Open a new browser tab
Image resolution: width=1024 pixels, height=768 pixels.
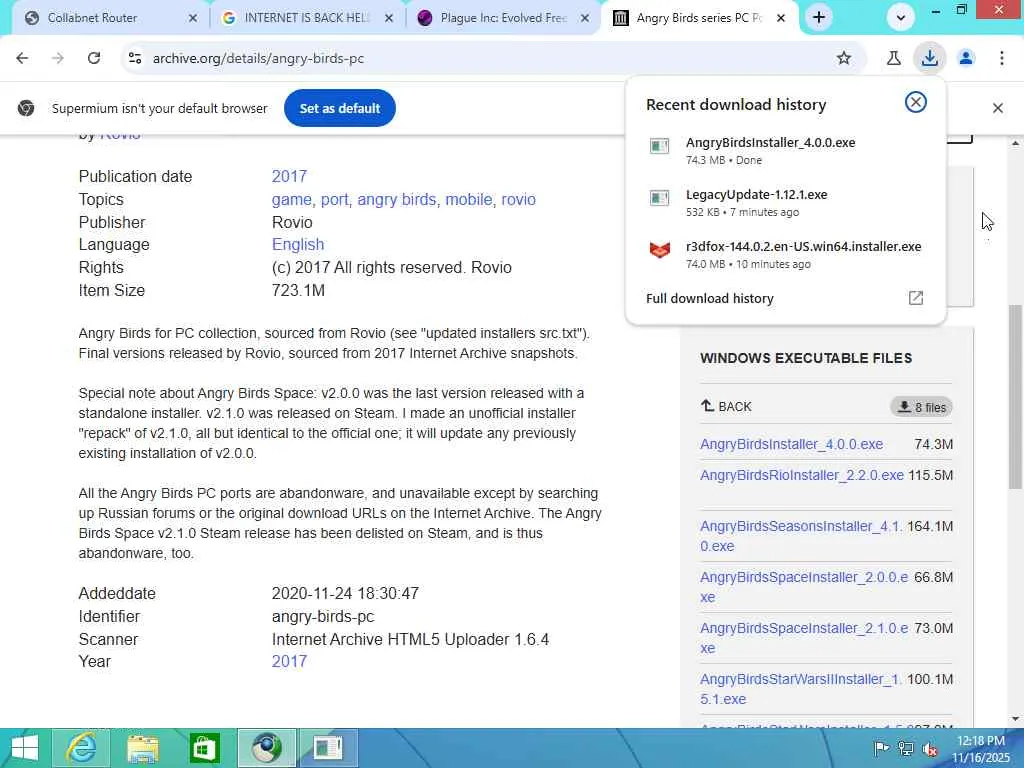(819, 18)
